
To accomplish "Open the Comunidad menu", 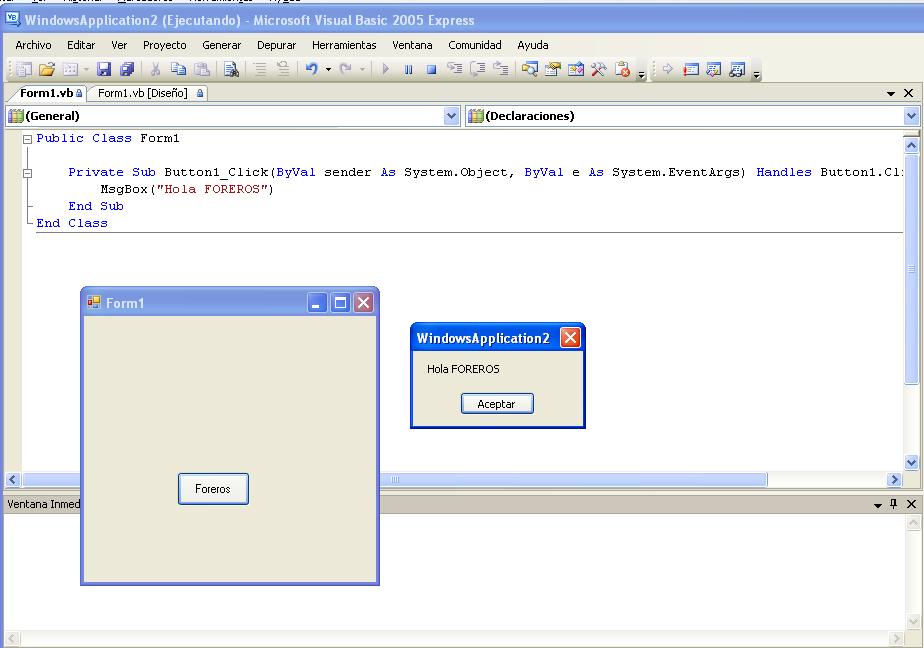I will [x=475, y=45].
